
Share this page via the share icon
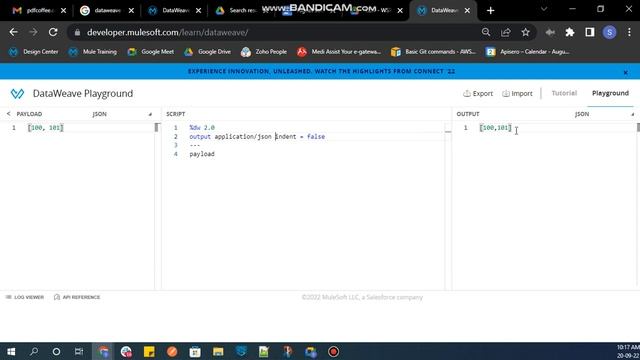(x=506, y=32)
